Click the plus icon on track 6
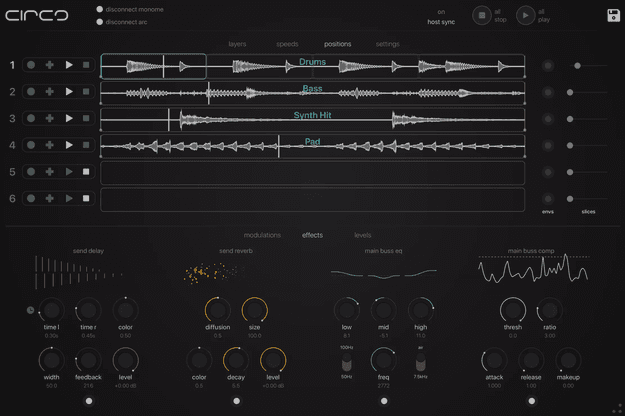 point(50,199)
